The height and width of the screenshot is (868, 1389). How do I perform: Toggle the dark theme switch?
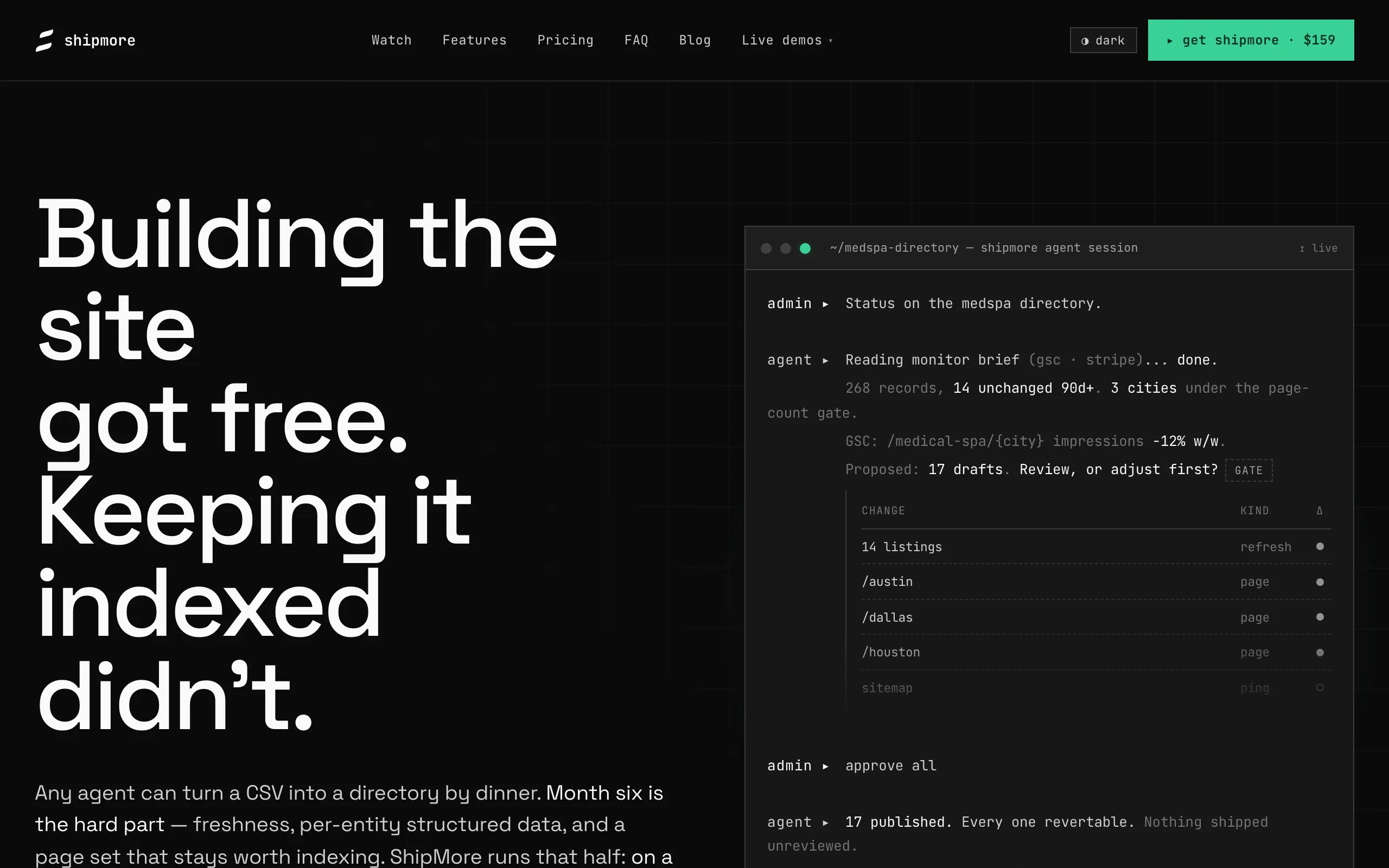1103,40
